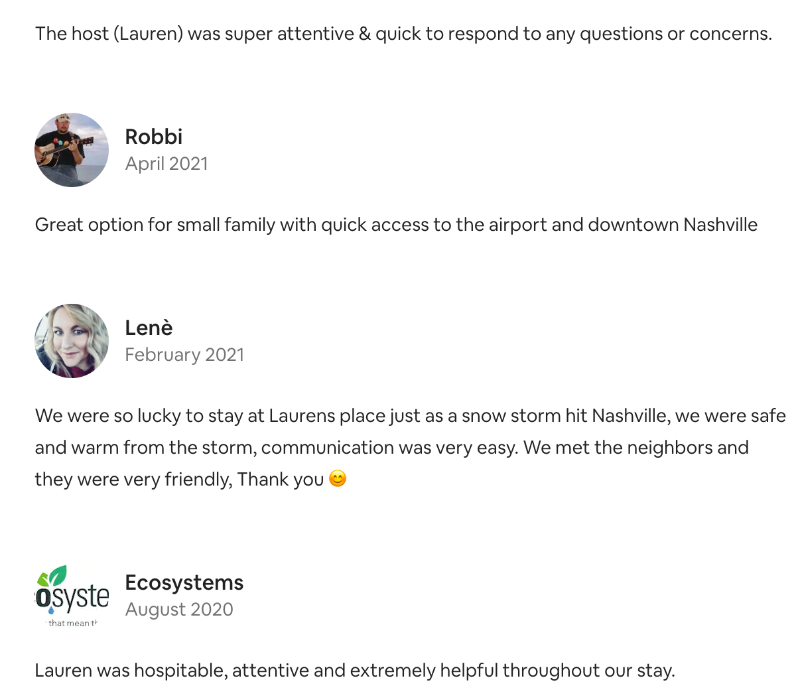The image size is (800, 687).
Task: Click "Thank you" in Lenè's review
Action: [x=280, y=479]
